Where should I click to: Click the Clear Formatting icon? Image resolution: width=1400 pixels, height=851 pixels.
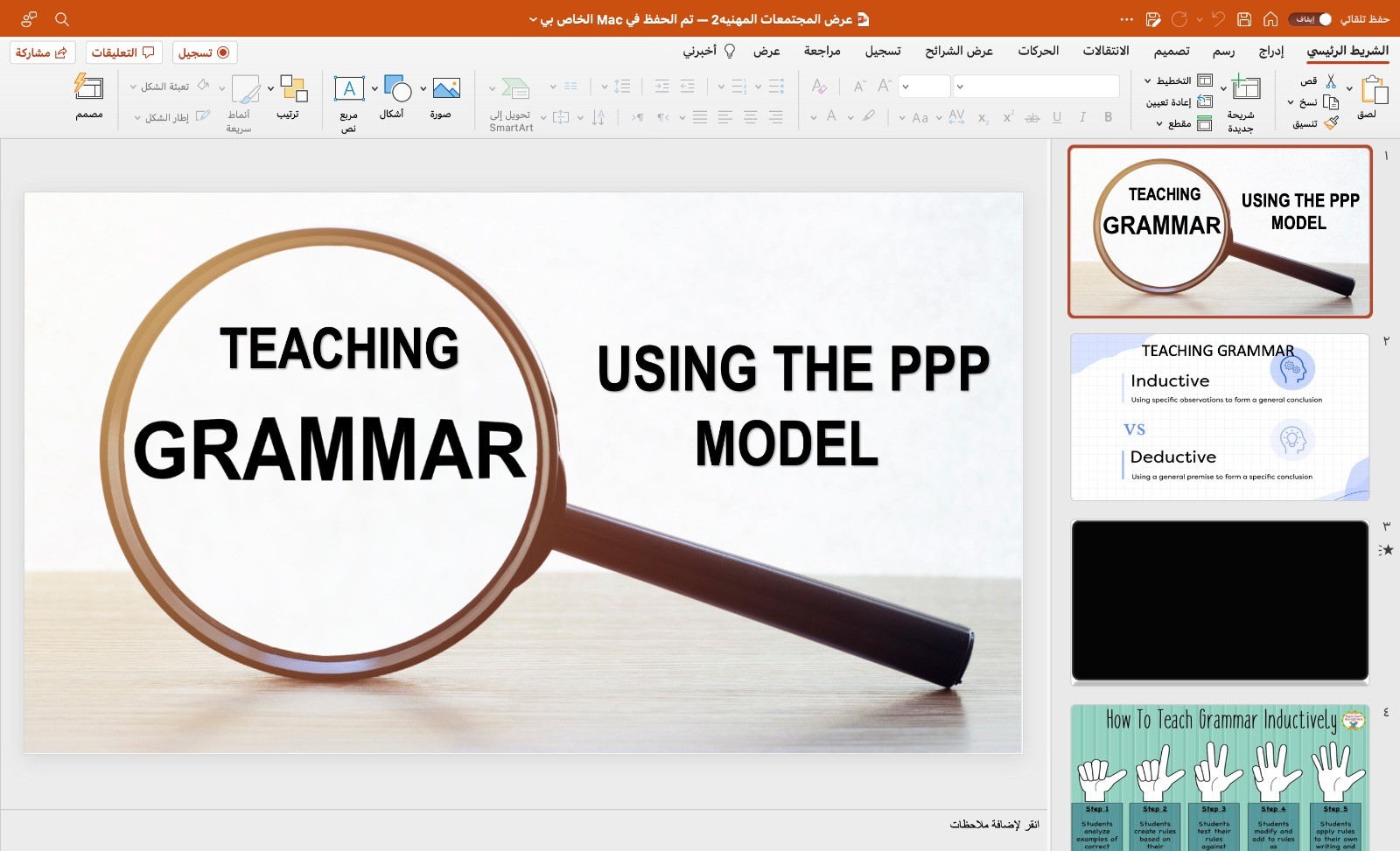click(x=819, y=86)
